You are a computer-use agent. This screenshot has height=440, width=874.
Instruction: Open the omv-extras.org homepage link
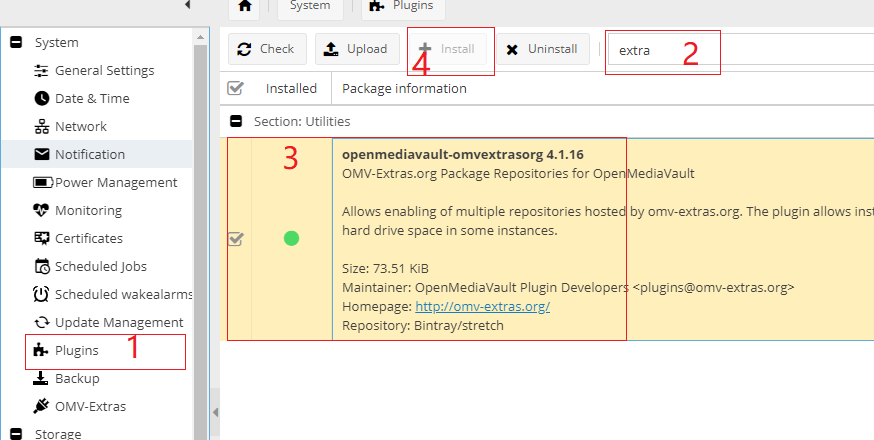point(483,306)
